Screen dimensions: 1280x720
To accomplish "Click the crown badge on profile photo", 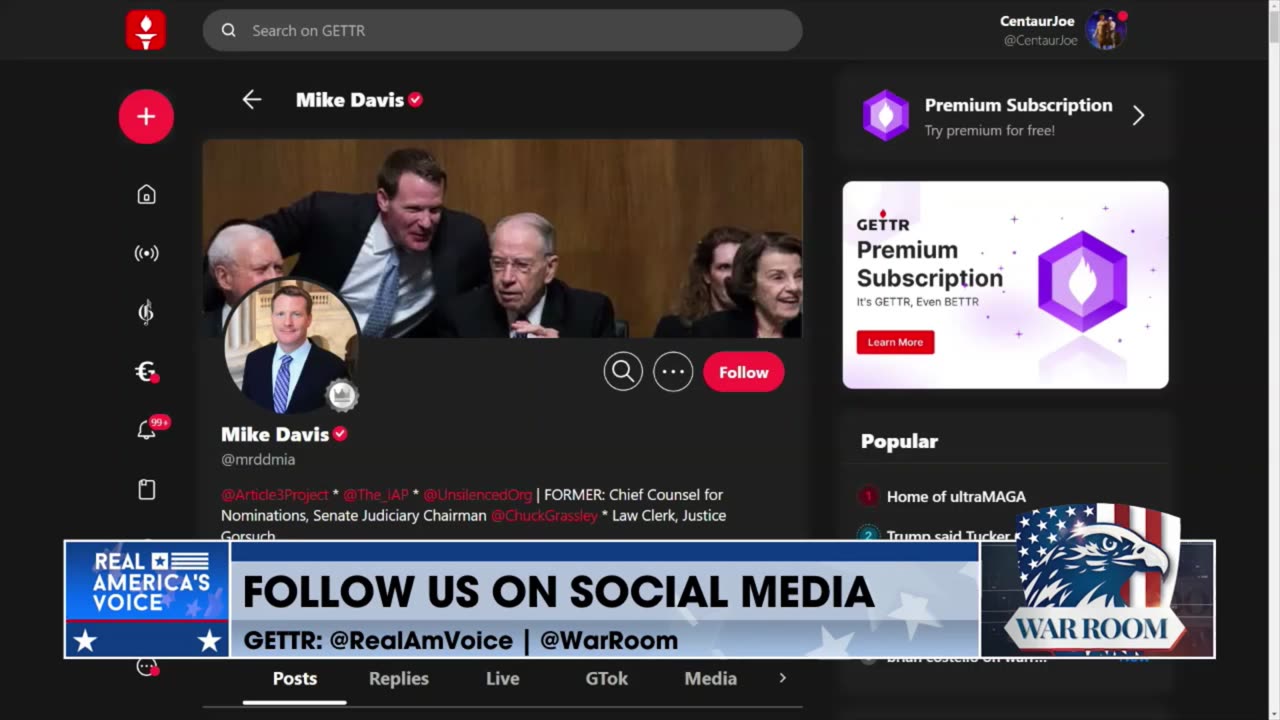I will [x=342, y=395].
